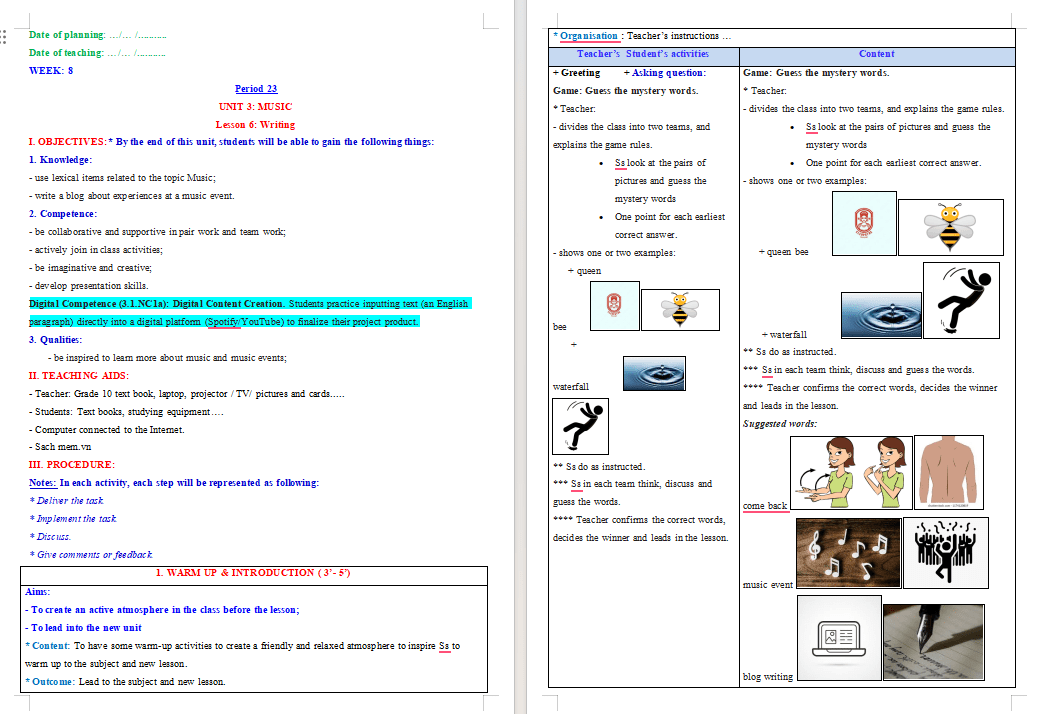This screenshot has height=714, width=1038.
Task: Select the laptop blog icon picture
Action: (839, 638)
